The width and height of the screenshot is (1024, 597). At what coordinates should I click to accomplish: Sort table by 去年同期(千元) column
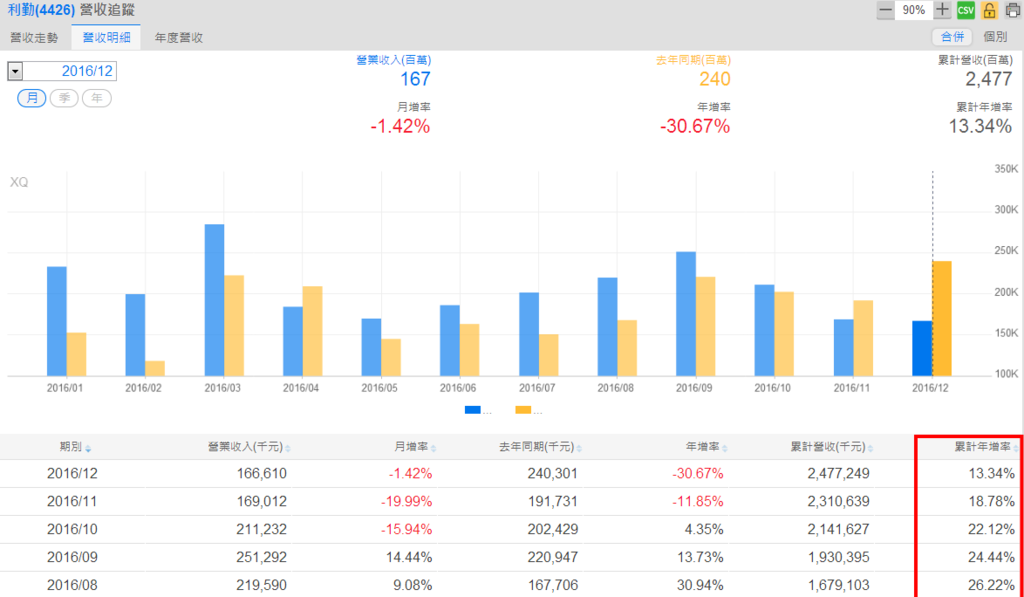(541, 447)
